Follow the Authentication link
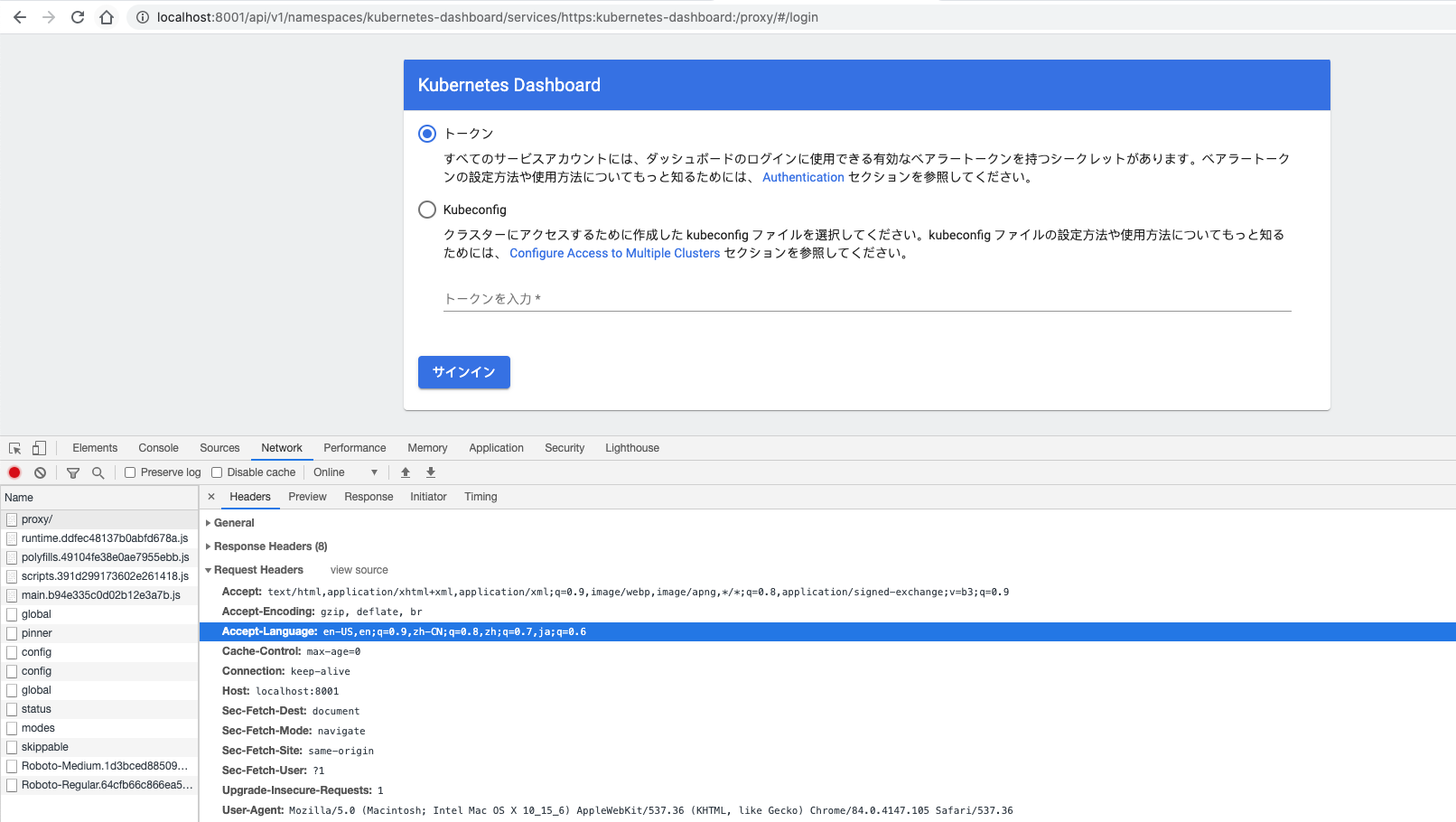The width and height of the screenshot is (1456, 822). pyautogui.click(x=803, y=177)
